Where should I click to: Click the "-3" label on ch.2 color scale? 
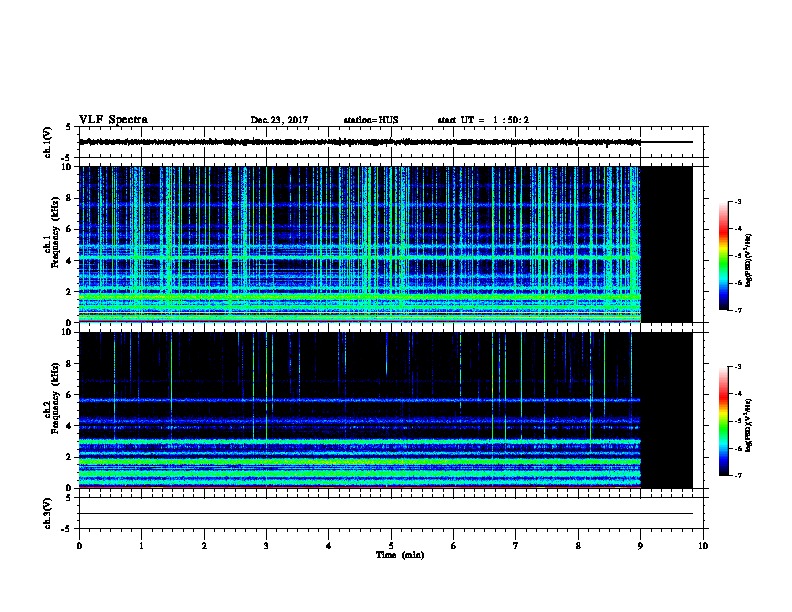click(737, 367)
